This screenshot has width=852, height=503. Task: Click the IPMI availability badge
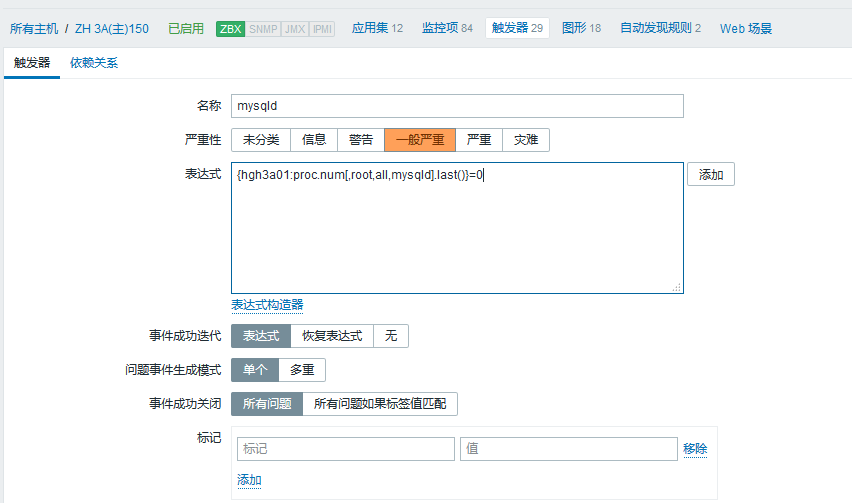point(322,28)
